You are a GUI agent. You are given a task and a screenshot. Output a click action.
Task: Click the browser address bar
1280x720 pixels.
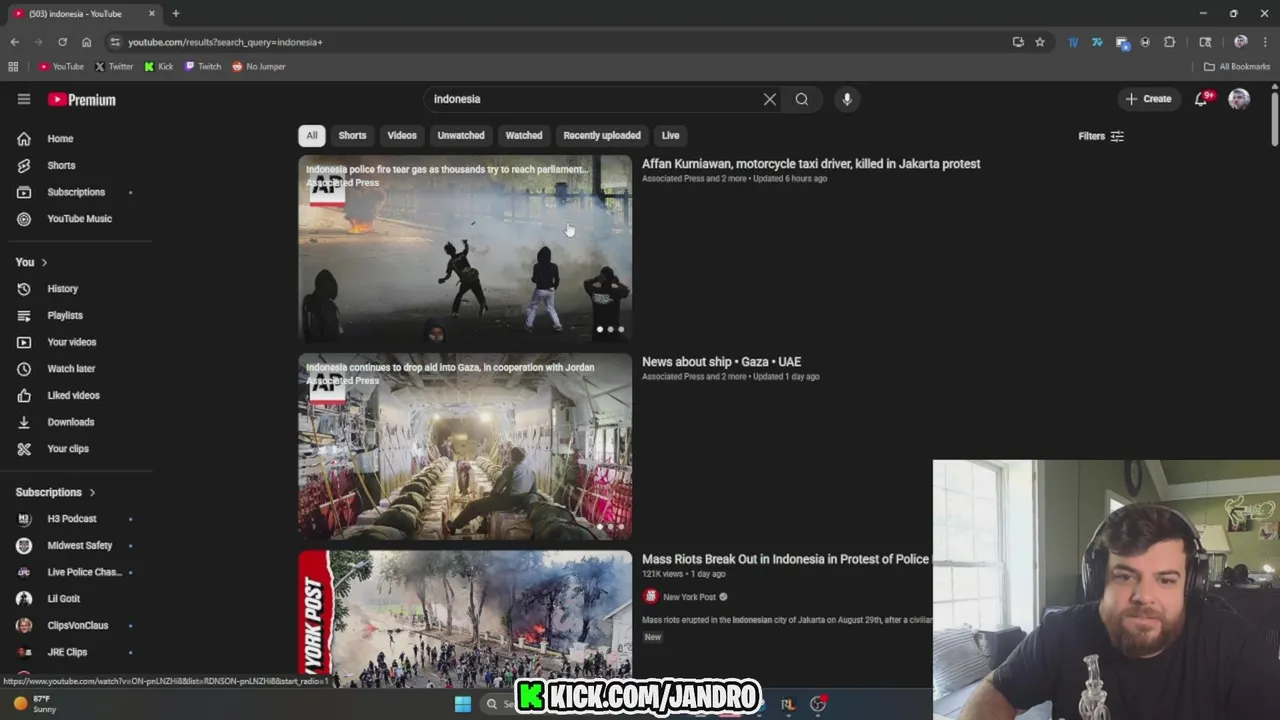point(560,42)
